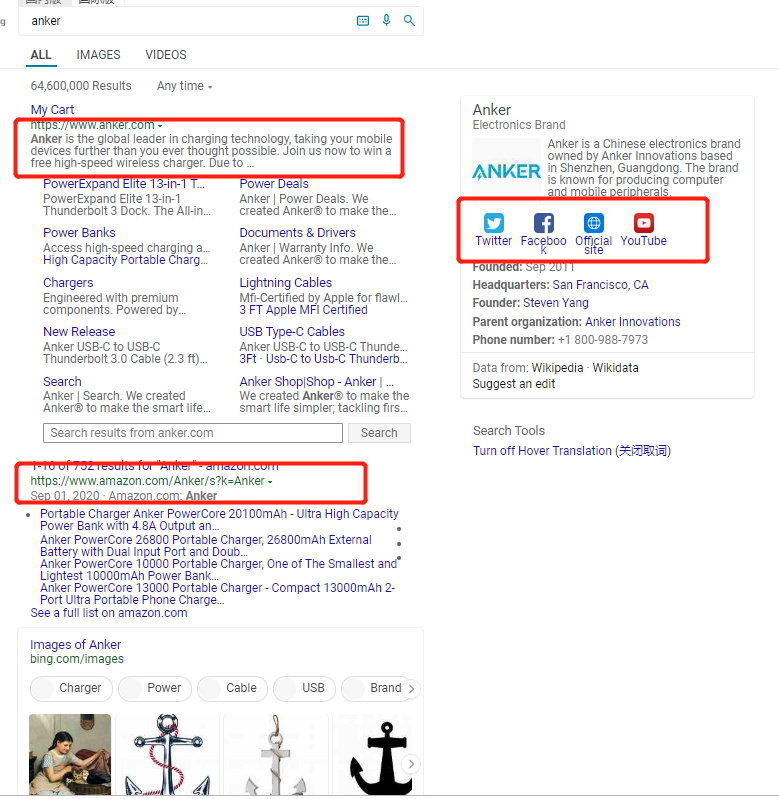Select the Cable image filter chip
The height and width of the screenshot is (799, 779).
click(232, 688)
